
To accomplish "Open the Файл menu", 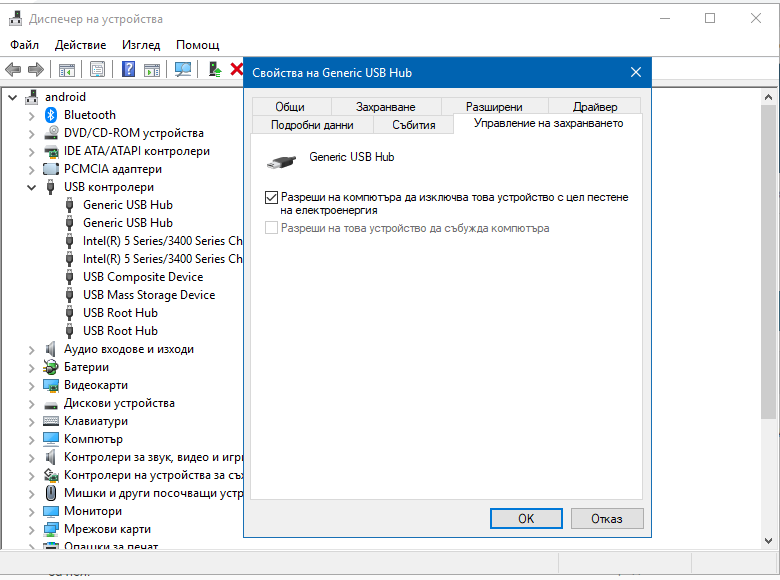I will [24, 45].
